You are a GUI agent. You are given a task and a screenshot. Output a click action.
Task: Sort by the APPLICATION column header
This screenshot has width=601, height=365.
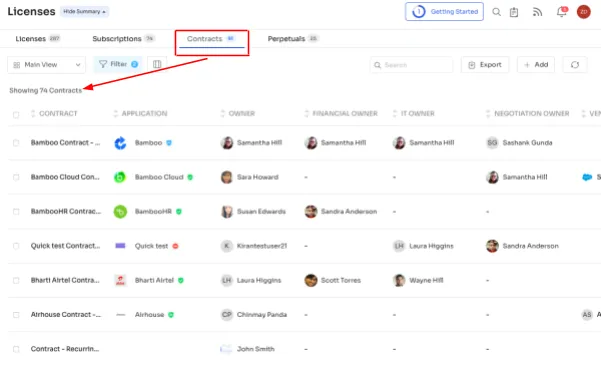coord(144,113)
